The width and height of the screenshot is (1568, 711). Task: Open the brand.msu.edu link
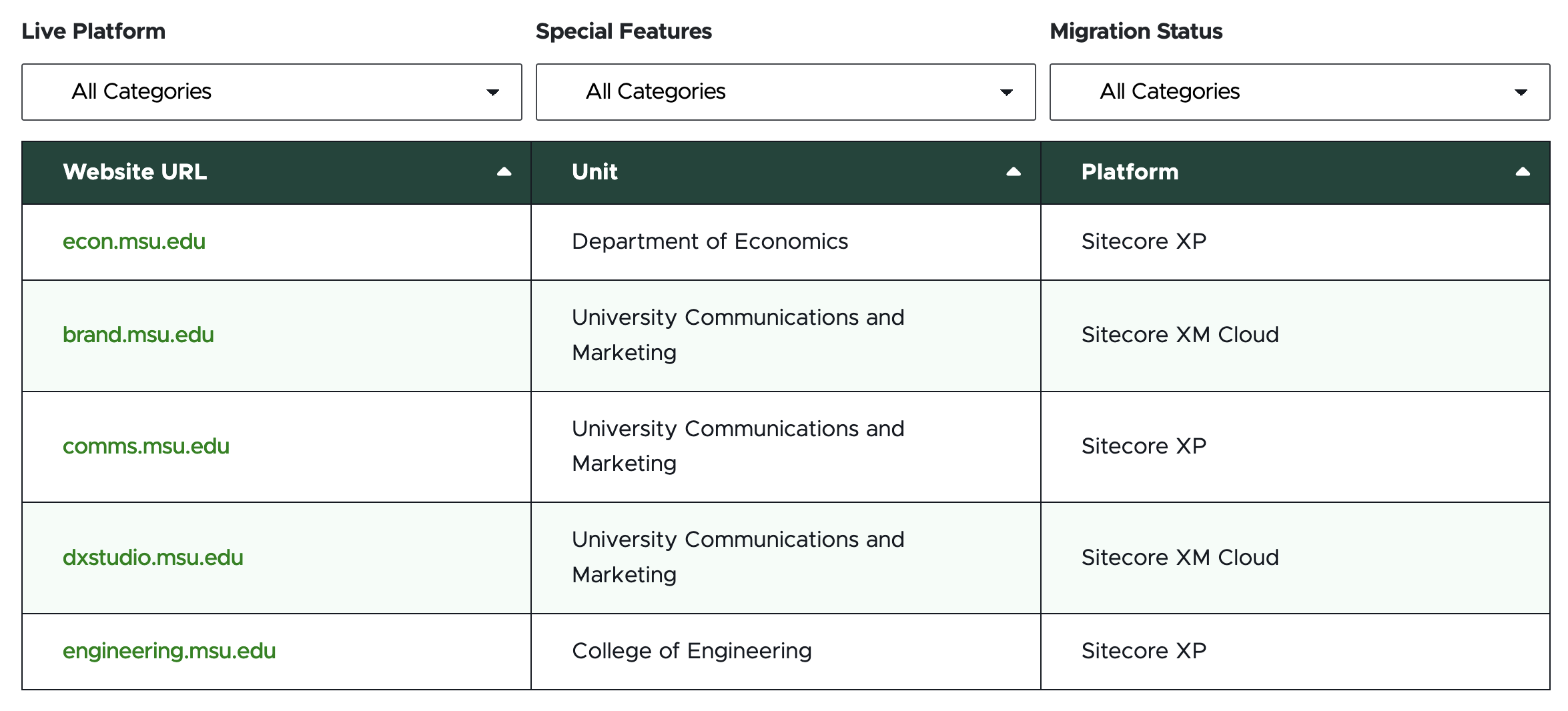(138, 335)
